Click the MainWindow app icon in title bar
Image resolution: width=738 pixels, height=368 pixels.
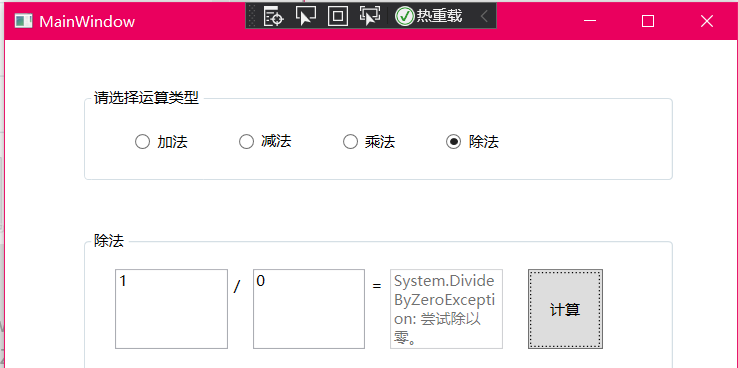(24, 21)
